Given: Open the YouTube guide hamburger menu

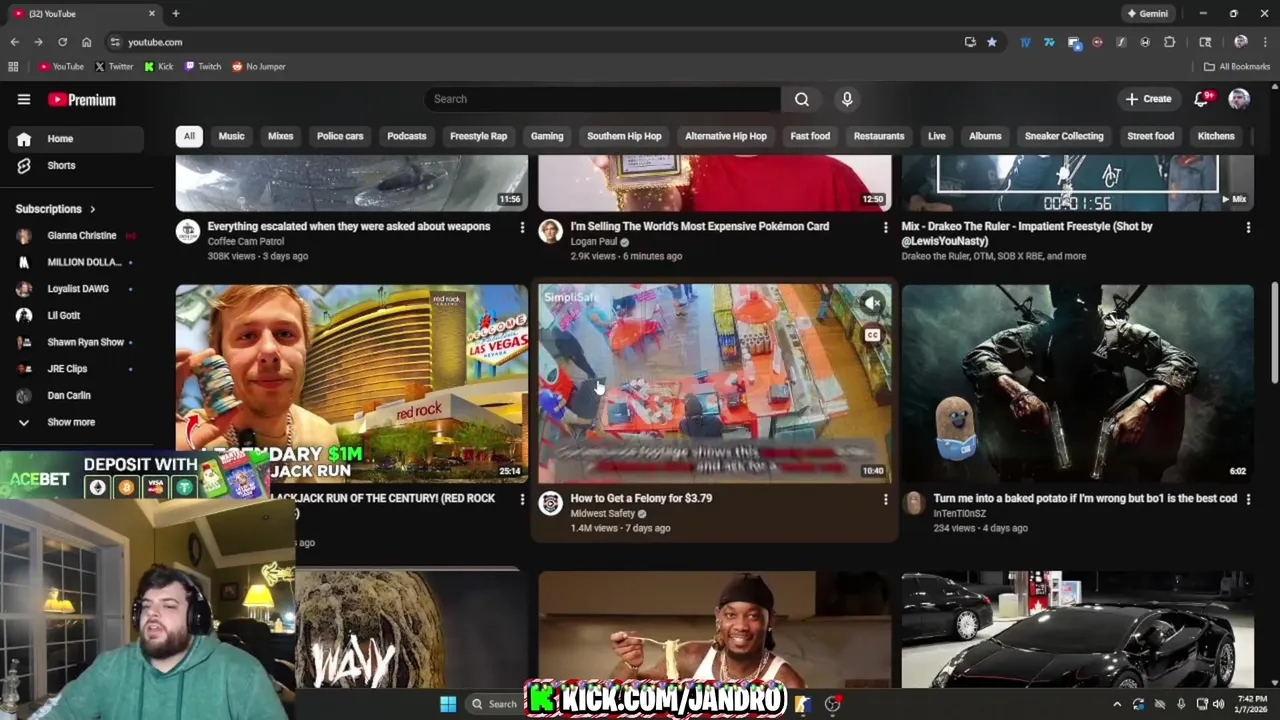Looking at the screenshot, I should pyautogui.click(x=24, y=99).
